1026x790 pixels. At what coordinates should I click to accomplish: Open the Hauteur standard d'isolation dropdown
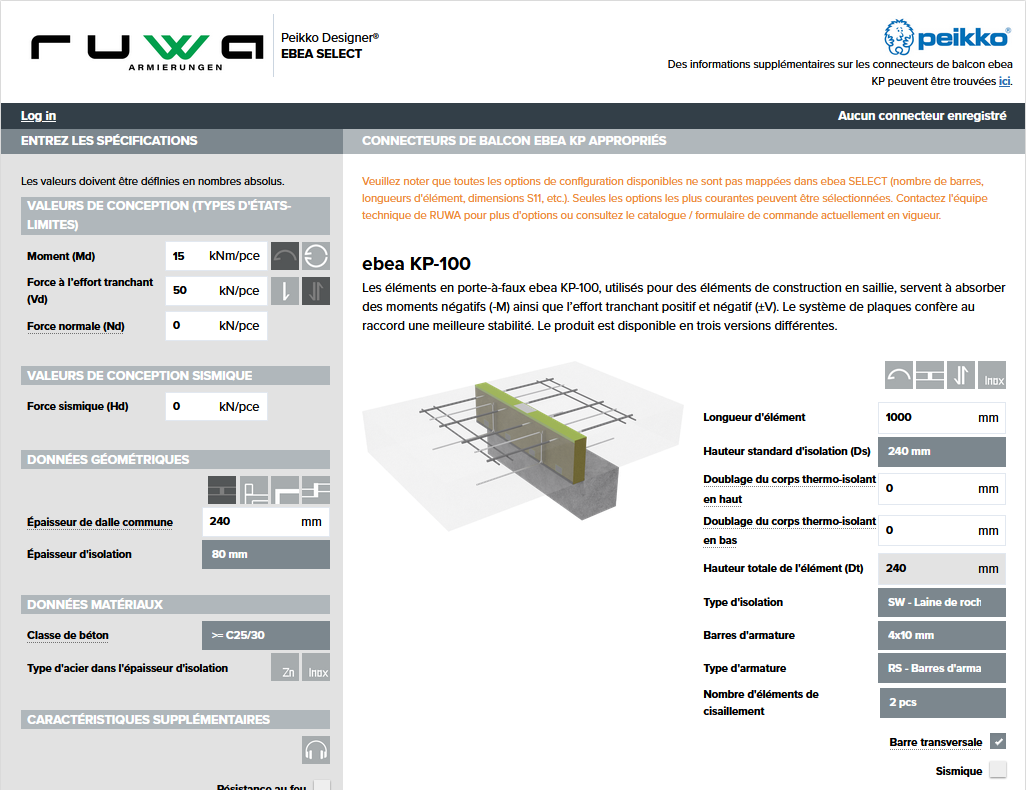942,452
